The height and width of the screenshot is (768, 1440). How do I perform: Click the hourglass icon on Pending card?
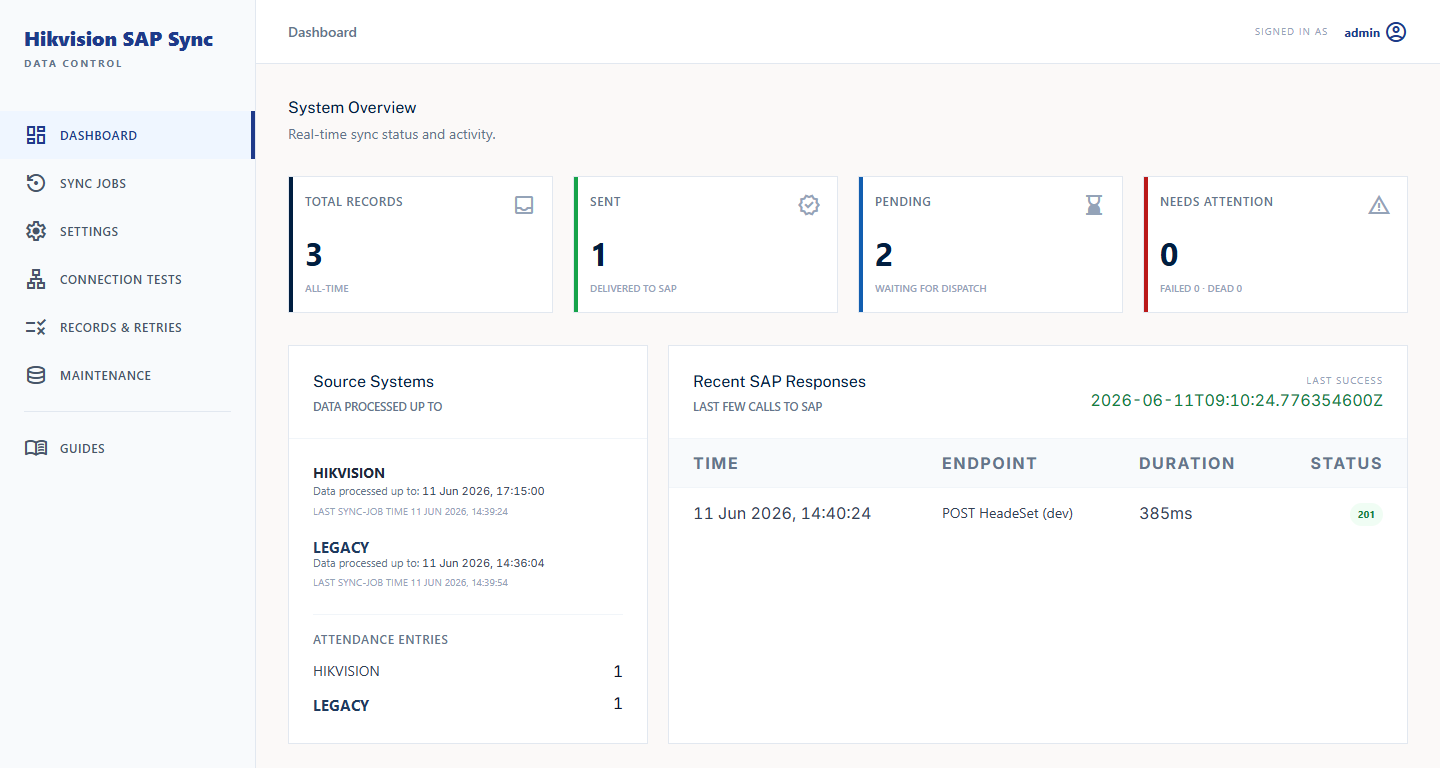coord(1094,205)
